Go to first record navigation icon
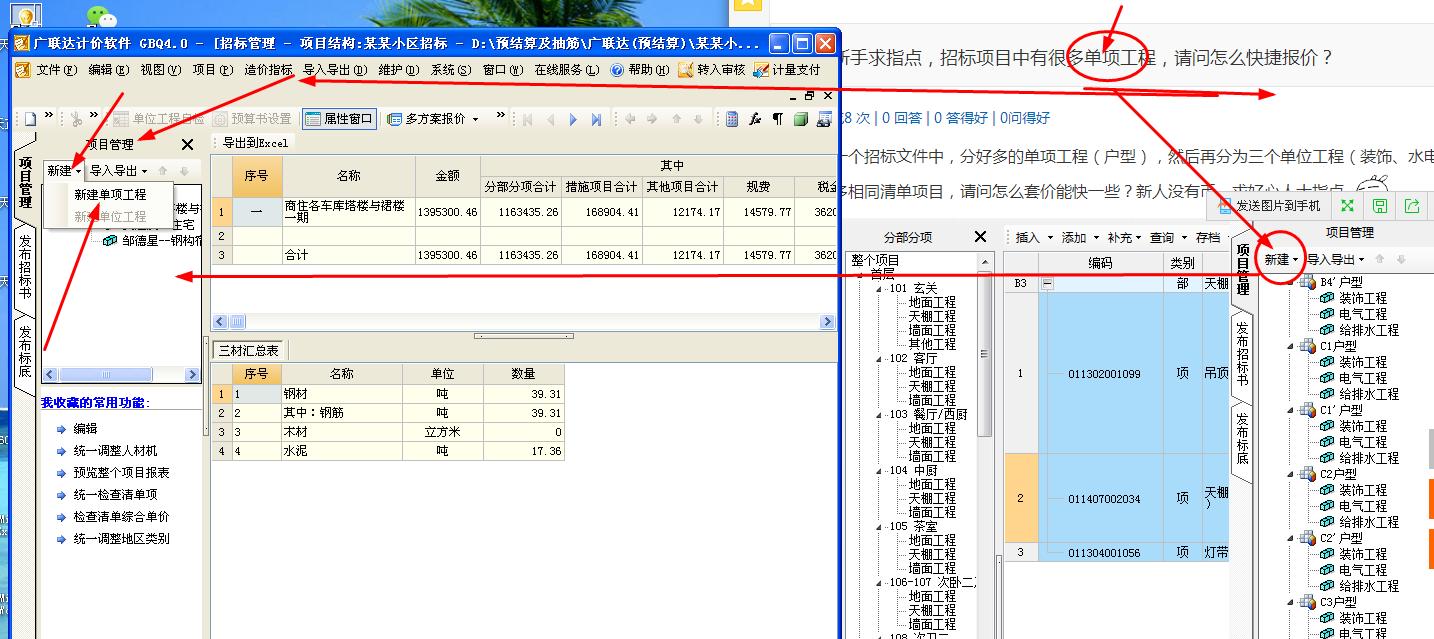 coord(527,119)
